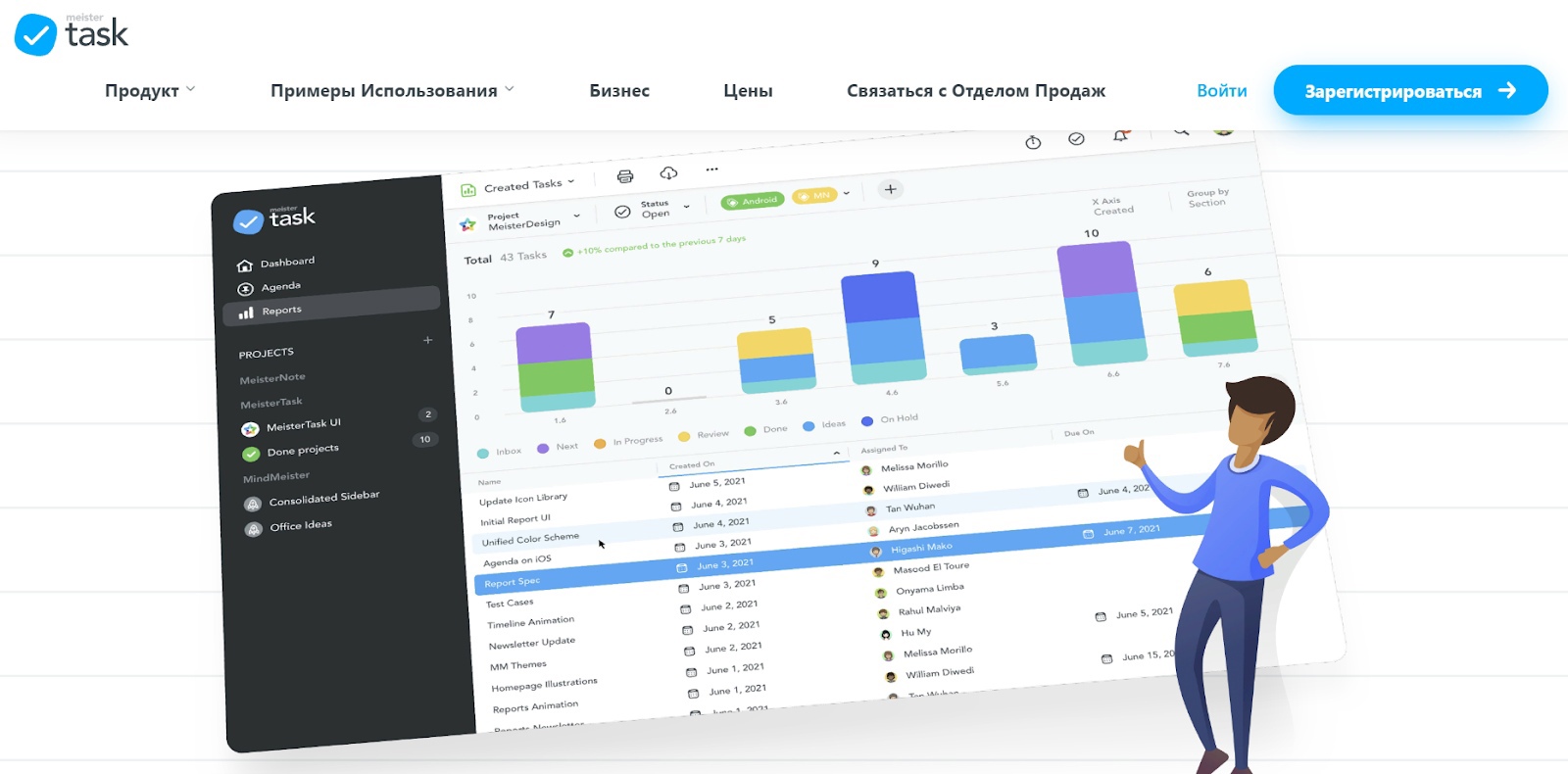Click Group by Section option
Screen dimensions: 1568x774
[x=1207, y=197]
